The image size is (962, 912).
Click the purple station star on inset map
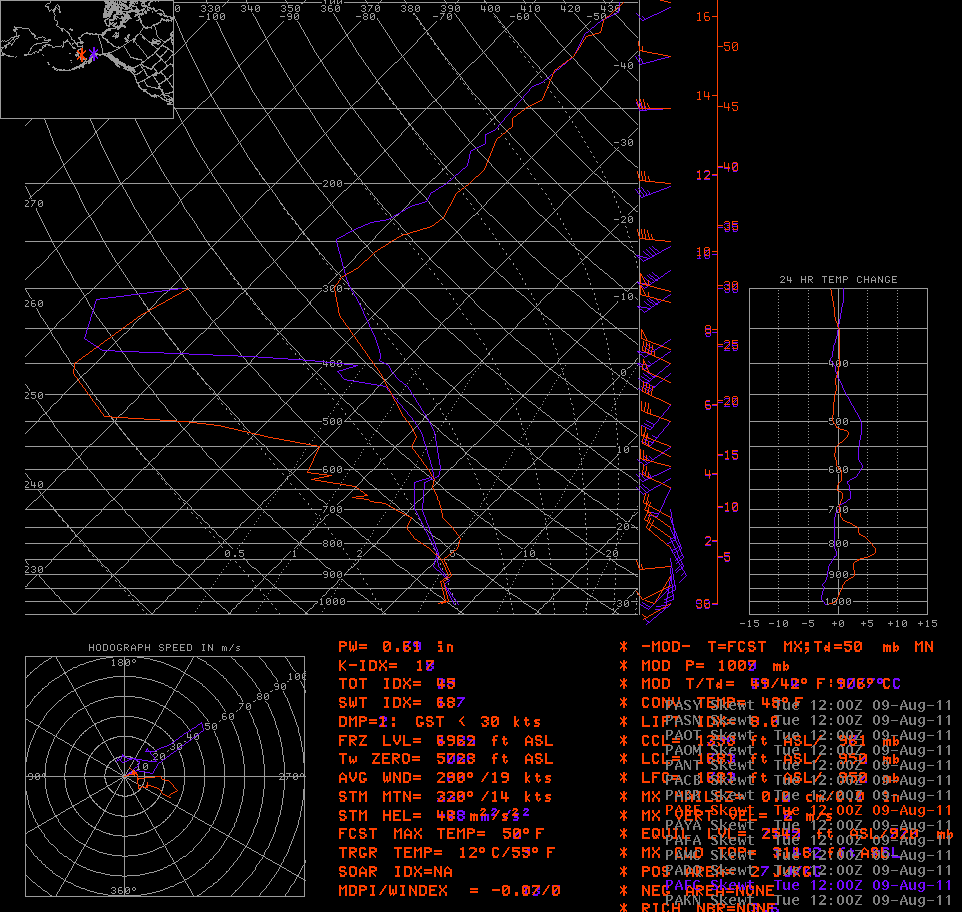93,54
